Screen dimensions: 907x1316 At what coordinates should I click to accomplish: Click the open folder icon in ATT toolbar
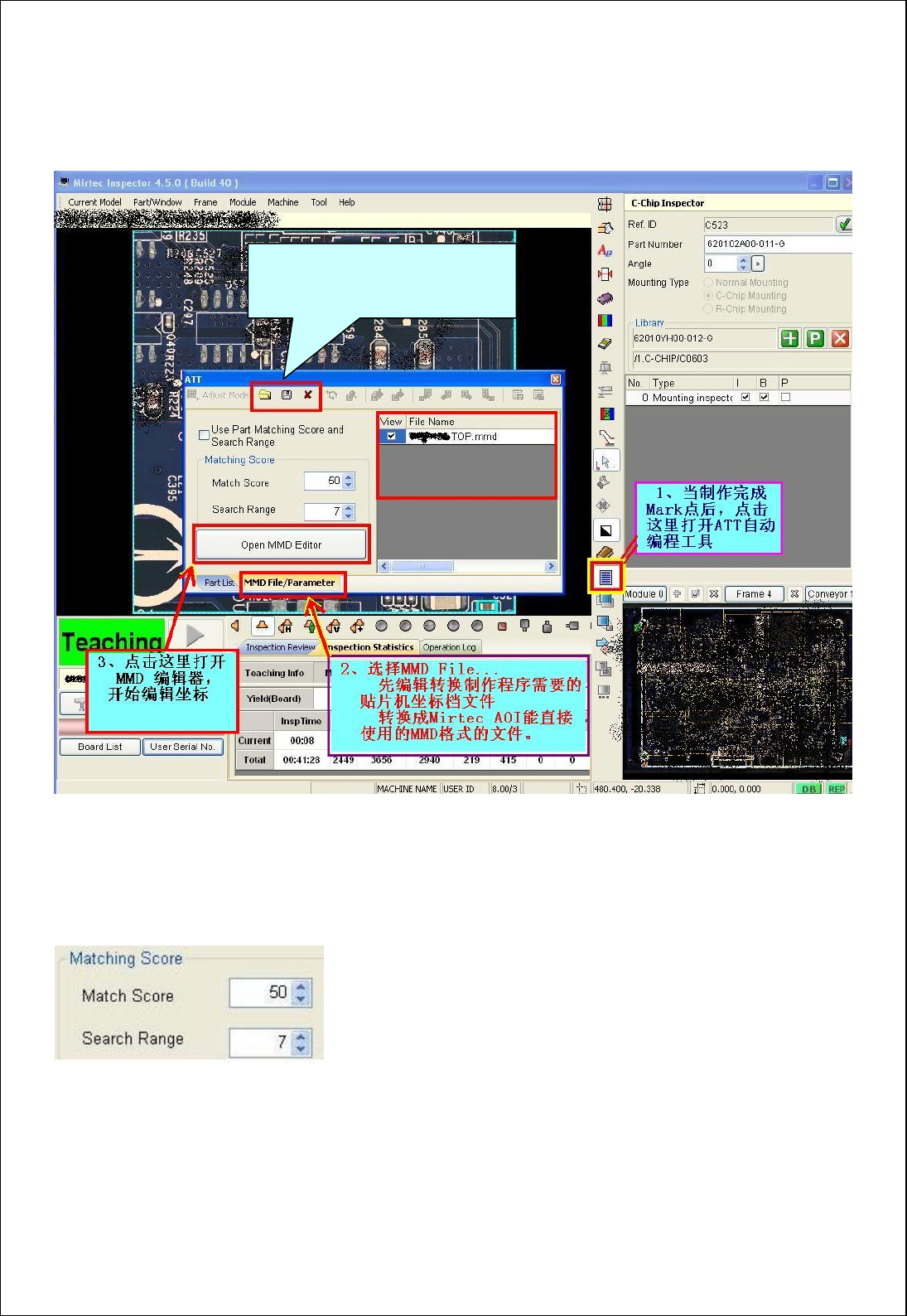point(265,395)
